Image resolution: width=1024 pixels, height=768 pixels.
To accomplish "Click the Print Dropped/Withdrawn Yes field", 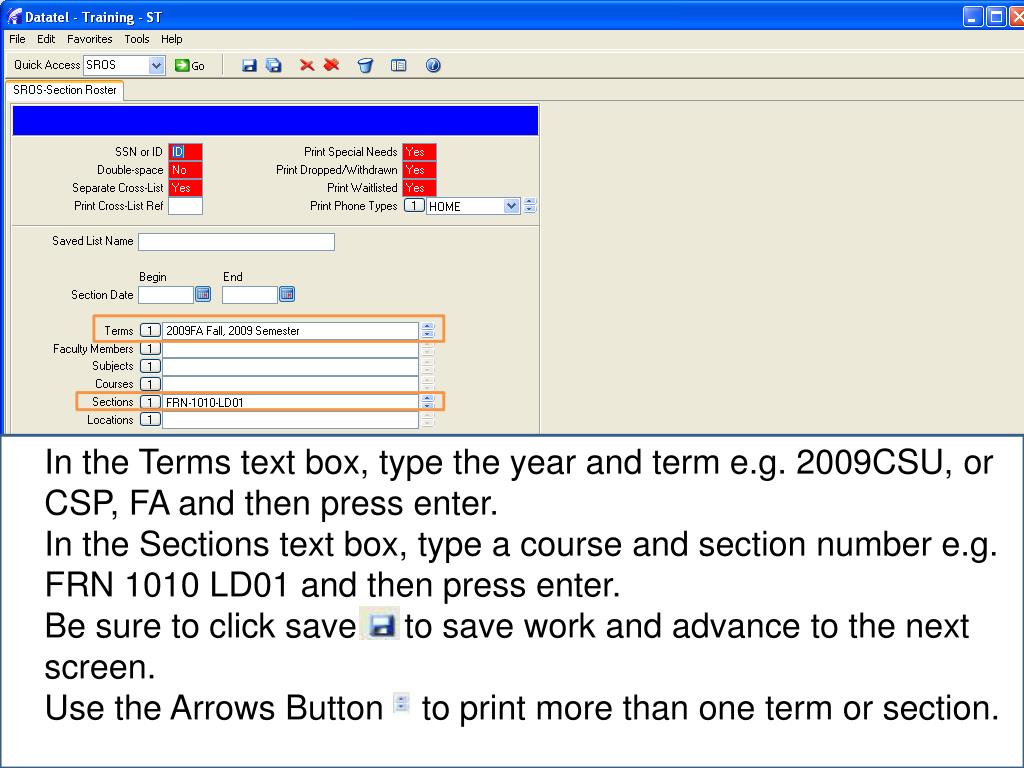I will [419, 170].
